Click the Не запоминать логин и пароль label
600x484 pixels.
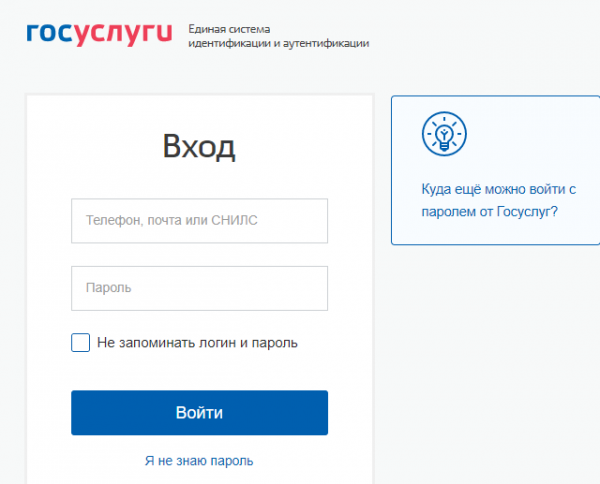click(197, 343)
